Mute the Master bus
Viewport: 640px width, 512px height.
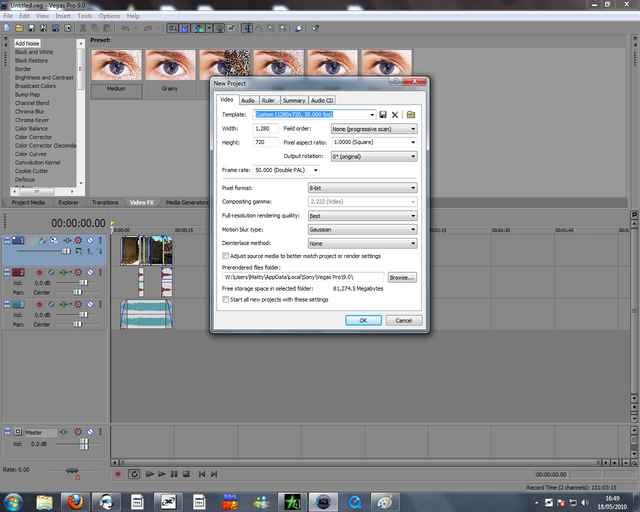click(90, 432)
